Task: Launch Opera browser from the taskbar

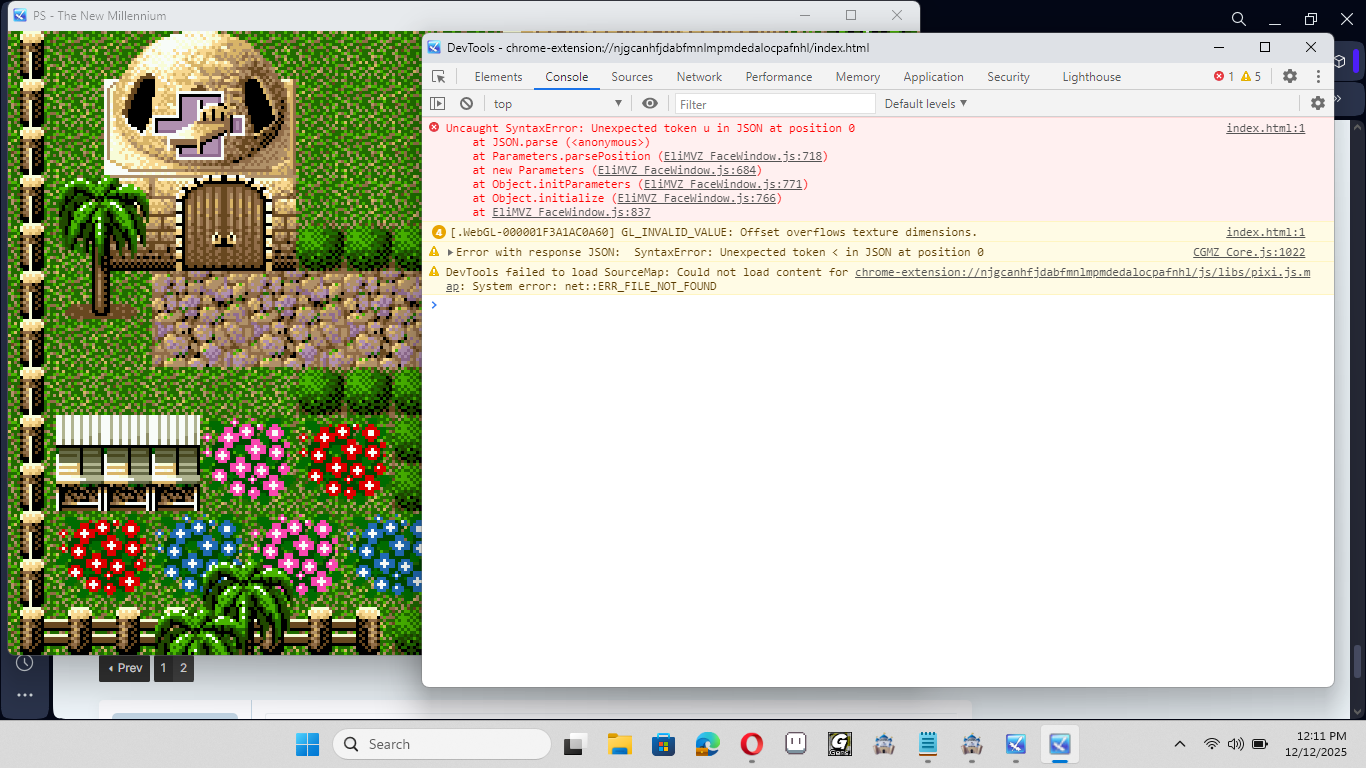Action: click(x=752, y=744)
